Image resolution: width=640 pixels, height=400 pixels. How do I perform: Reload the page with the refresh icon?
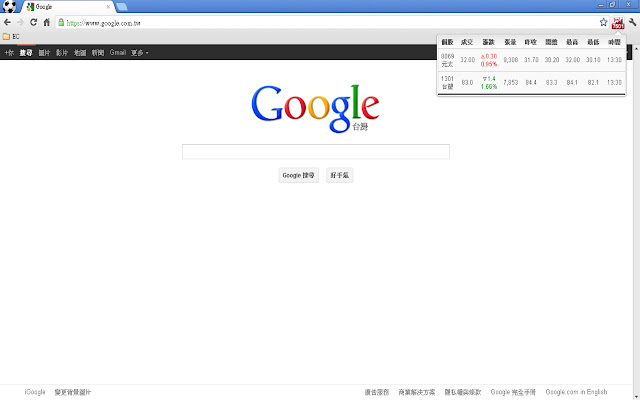pos(33,22)
